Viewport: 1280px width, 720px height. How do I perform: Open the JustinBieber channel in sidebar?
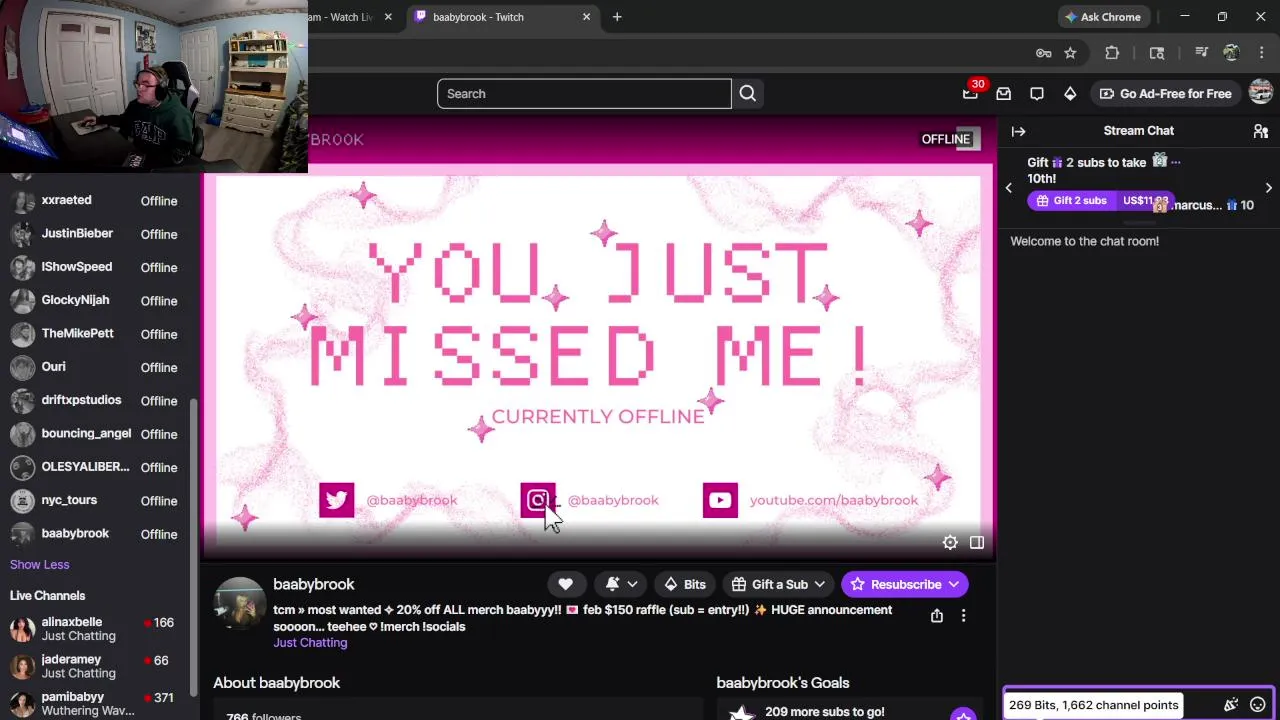pos(96,234)
